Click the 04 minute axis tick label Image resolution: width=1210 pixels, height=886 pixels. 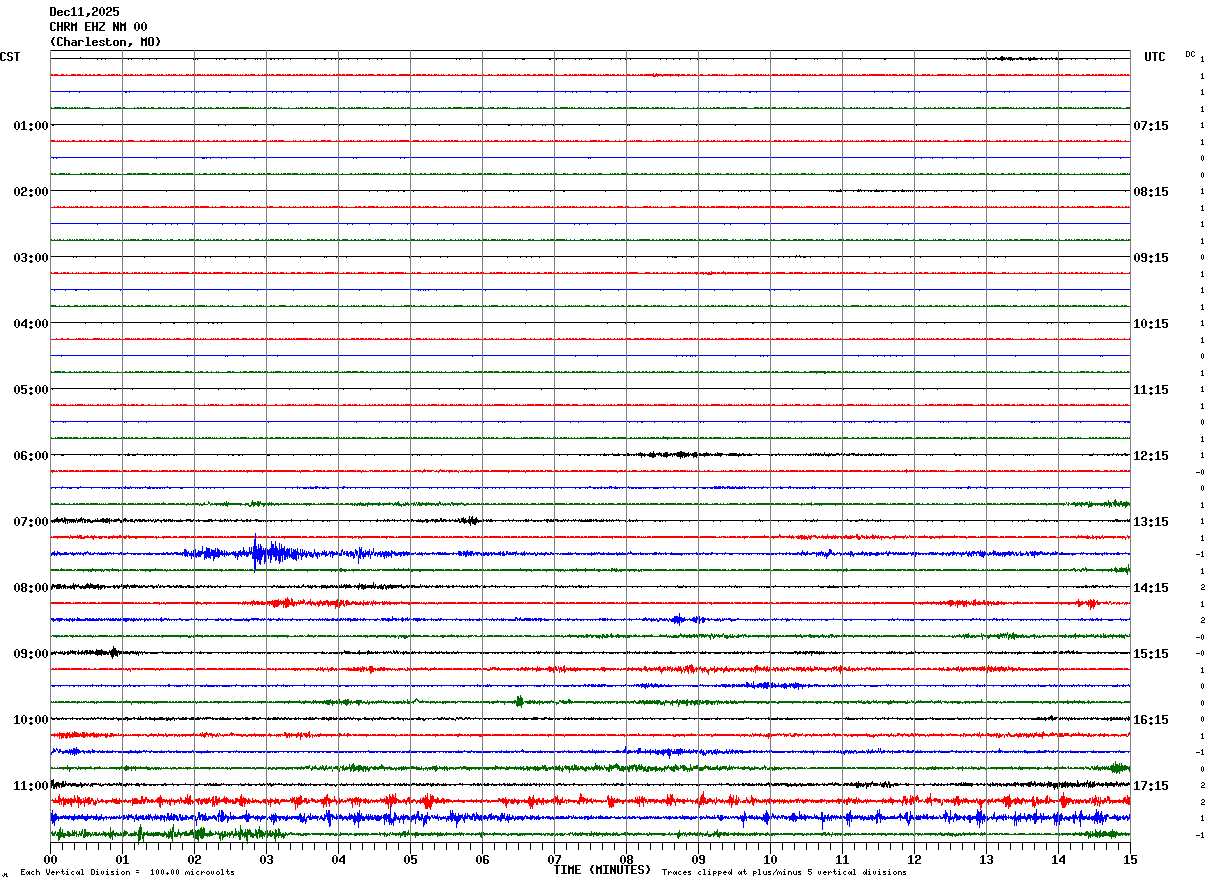click(339, 859)
